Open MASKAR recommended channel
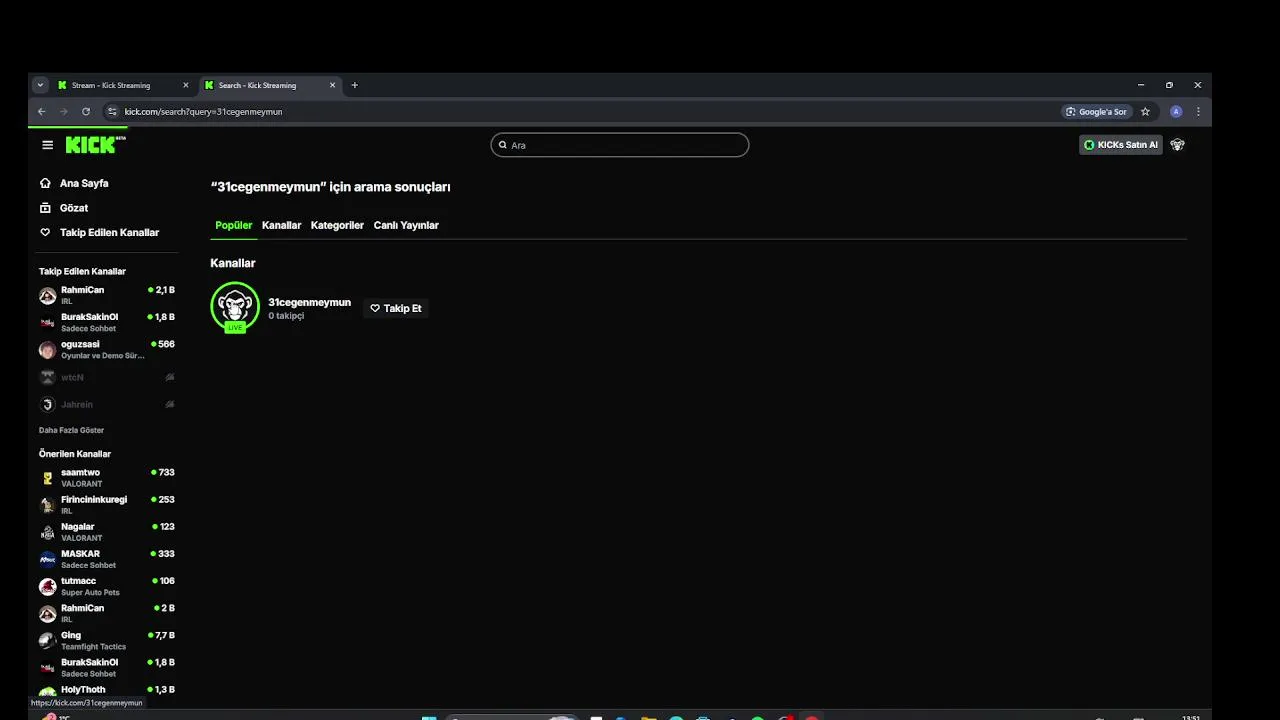1280x720 pixels. coord(107,558)
